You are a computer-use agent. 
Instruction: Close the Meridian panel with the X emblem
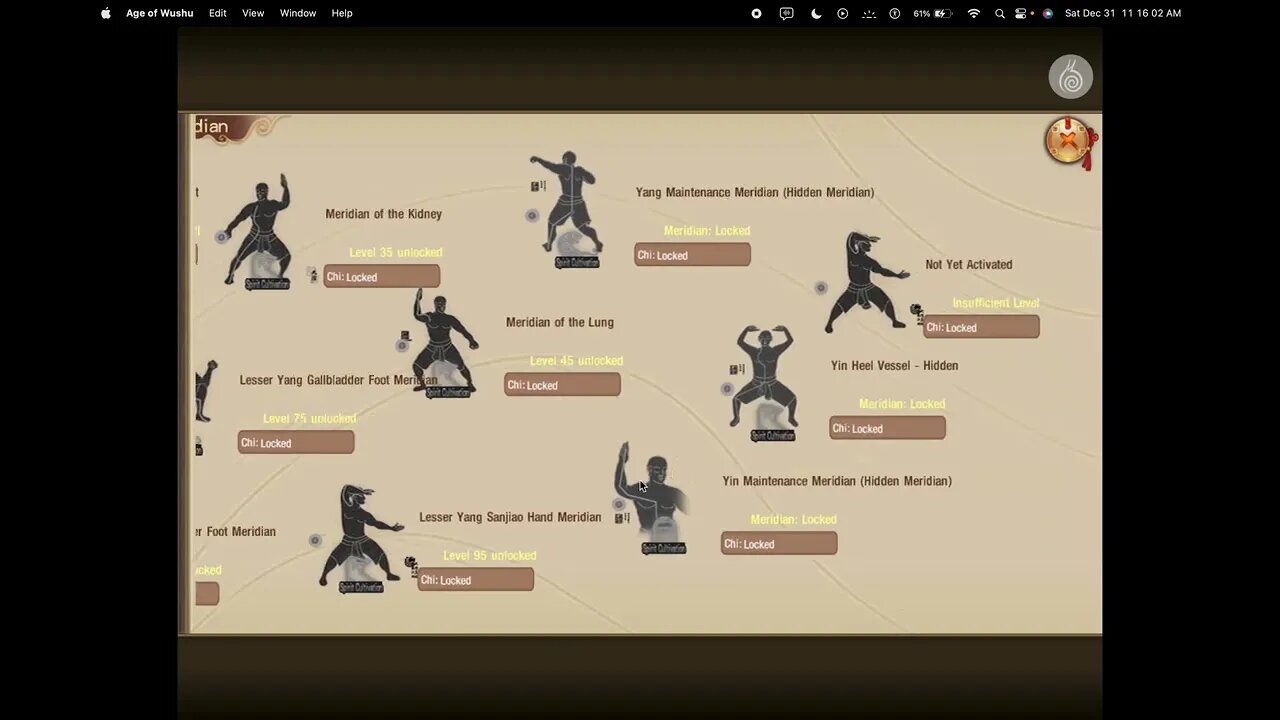(1069, 141)
